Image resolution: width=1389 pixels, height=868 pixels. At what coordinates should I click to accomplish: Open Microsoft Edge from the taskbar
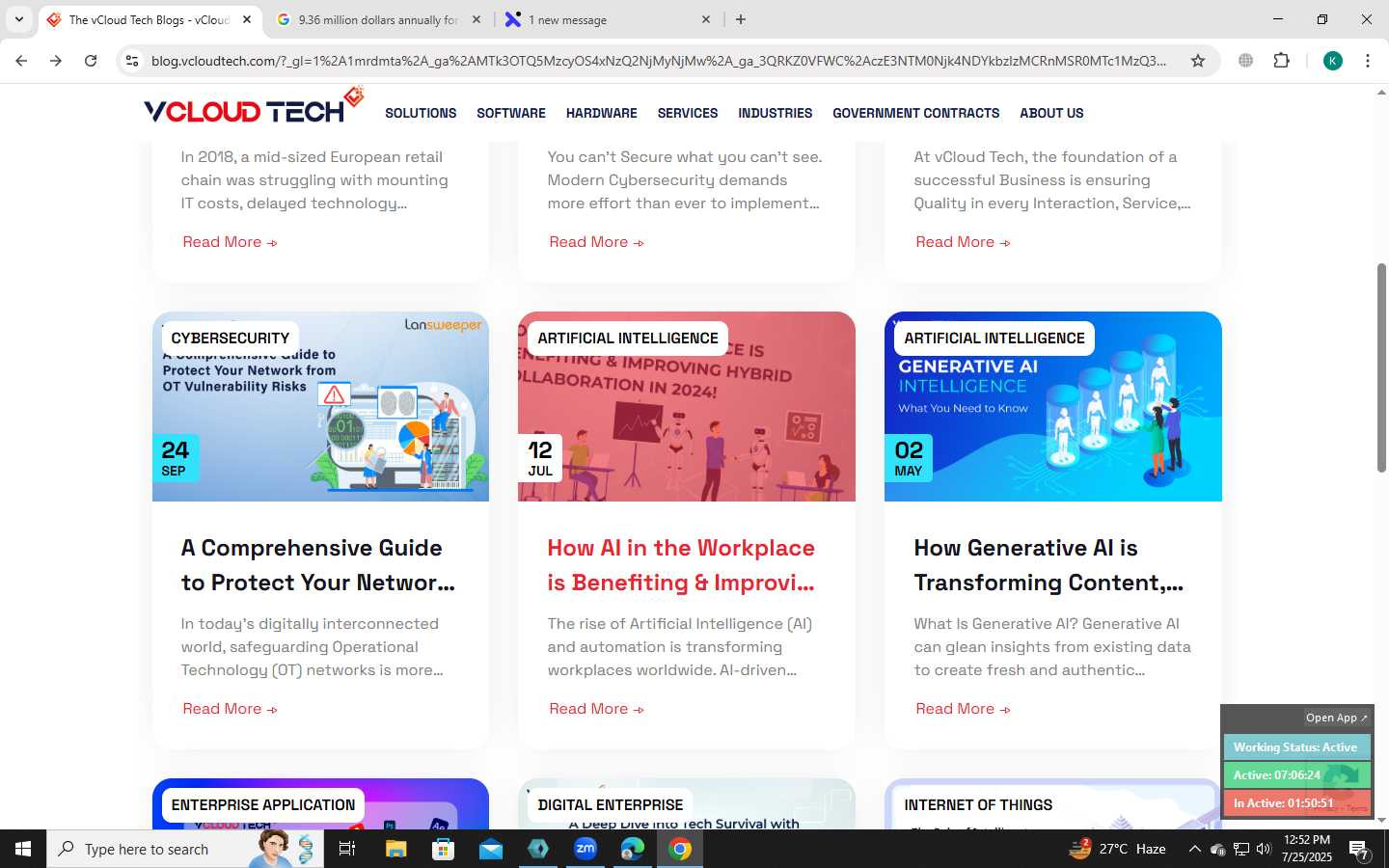pyautogui.click(x=633, y=849)
